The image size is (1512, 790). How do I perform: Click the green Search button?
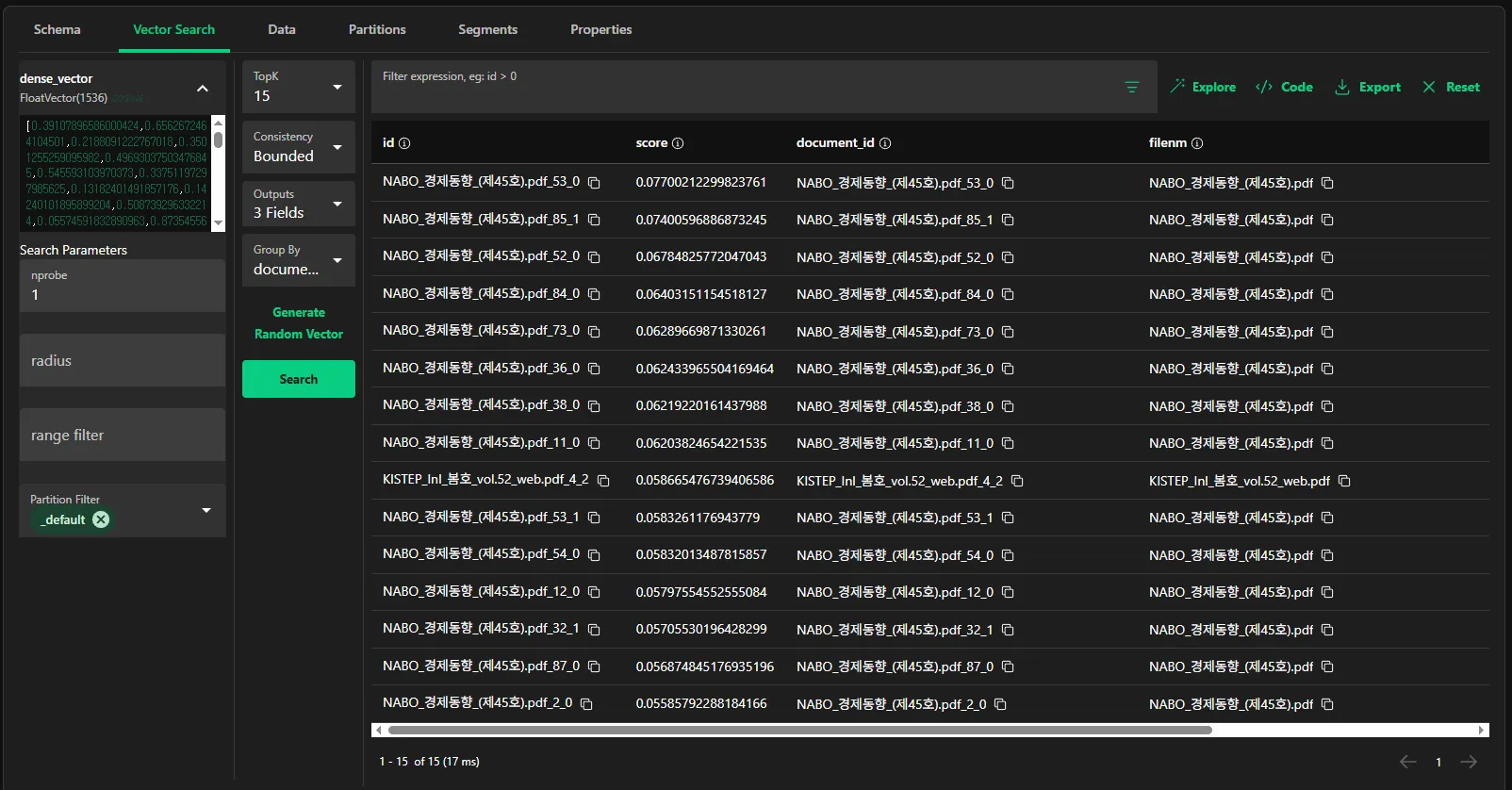click(299, 379)
